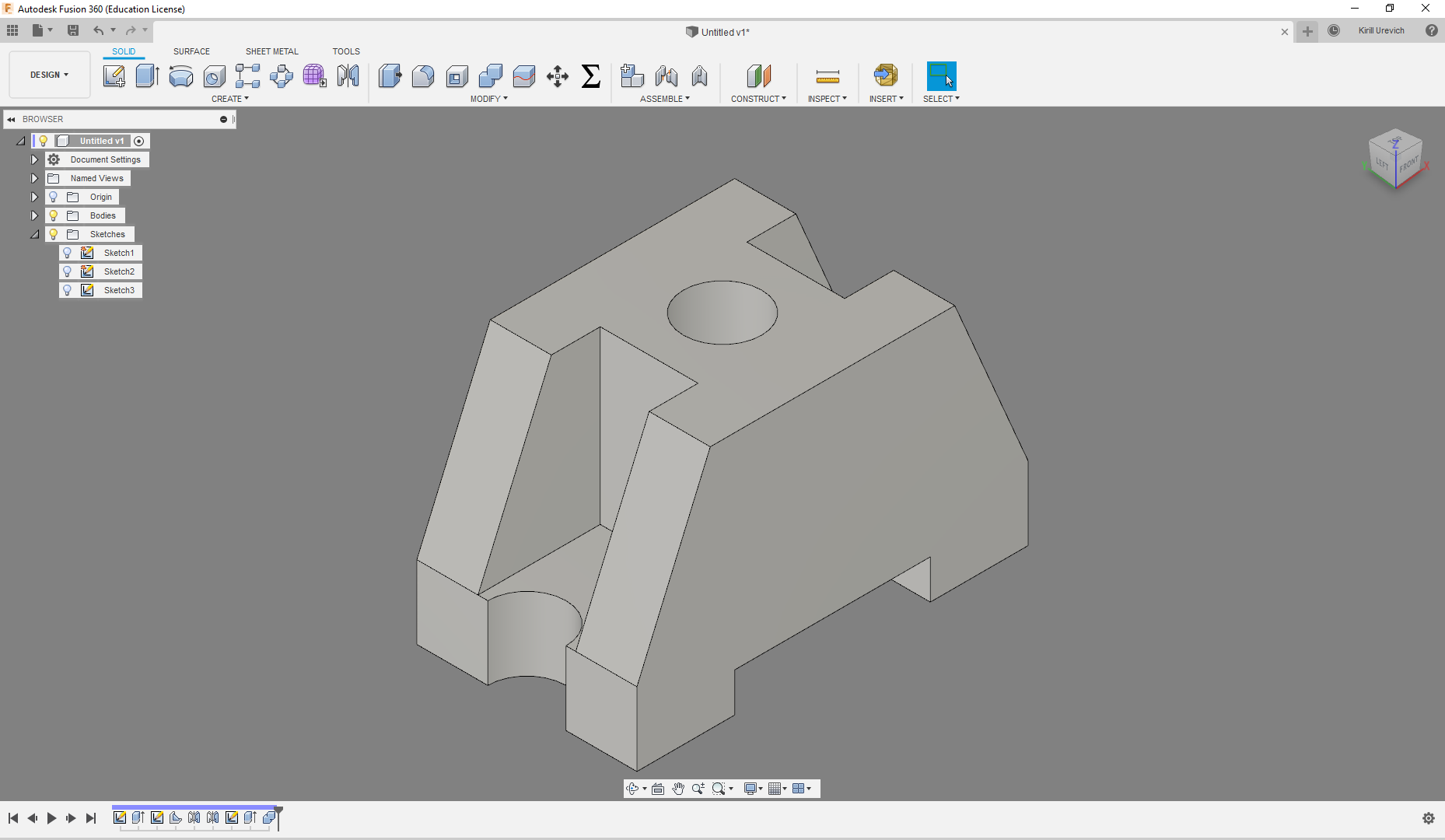Open the Measure tool
This screenshot has width=1445, height=840.
[827, 76]
